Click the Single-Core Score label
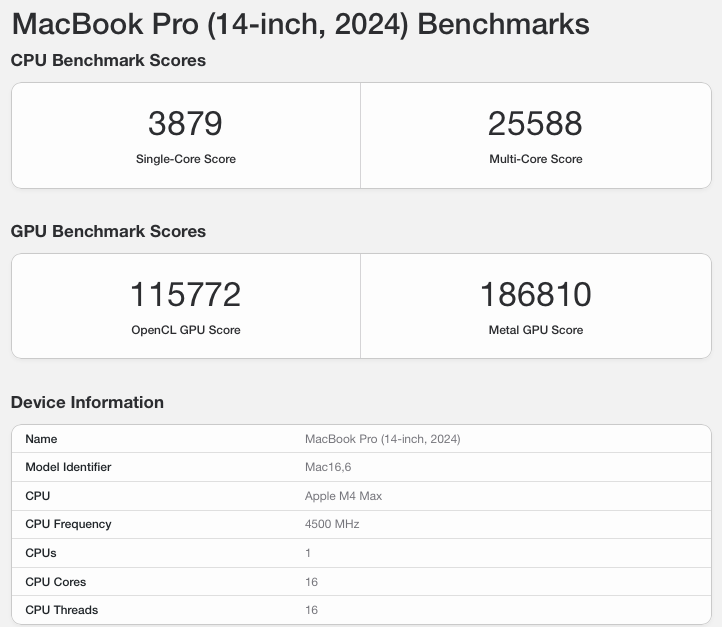Screen dimensions: 722x627 click(186, 159)
